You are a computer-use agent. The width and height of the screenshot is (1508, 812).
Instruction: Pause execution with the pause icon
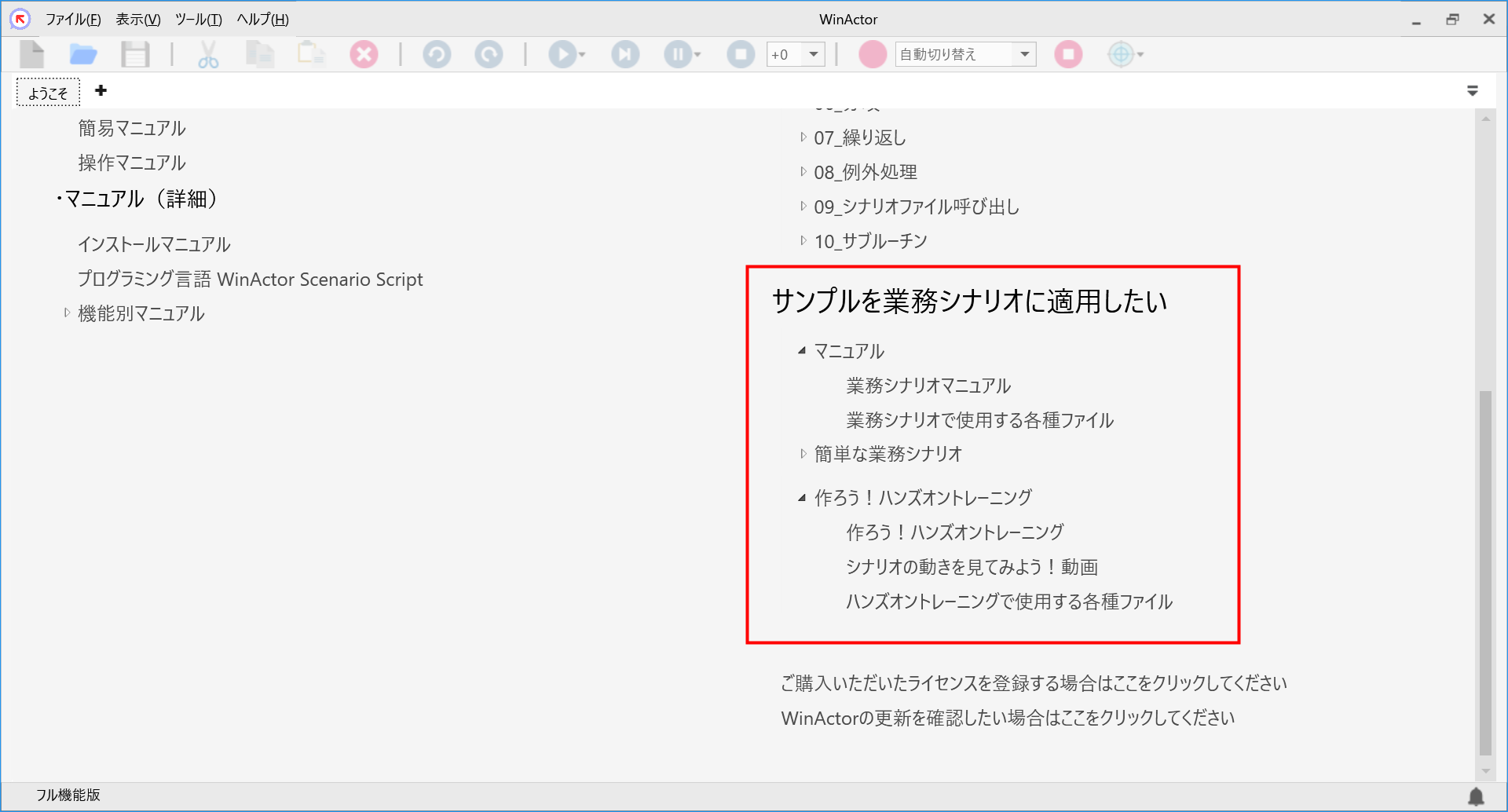pos(677,54)
